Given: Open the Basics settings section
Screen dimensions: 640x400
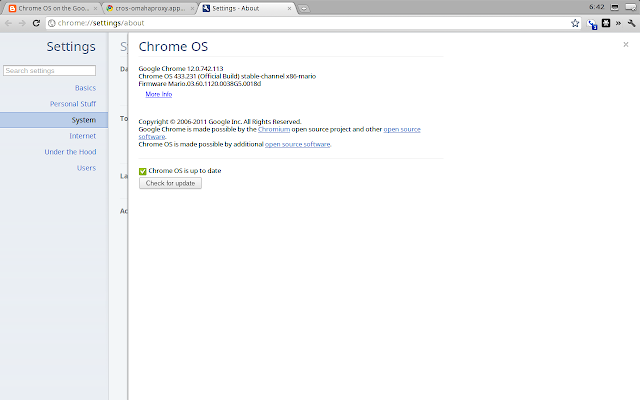Looking at the screenshot, I should [x=85, y=88].
